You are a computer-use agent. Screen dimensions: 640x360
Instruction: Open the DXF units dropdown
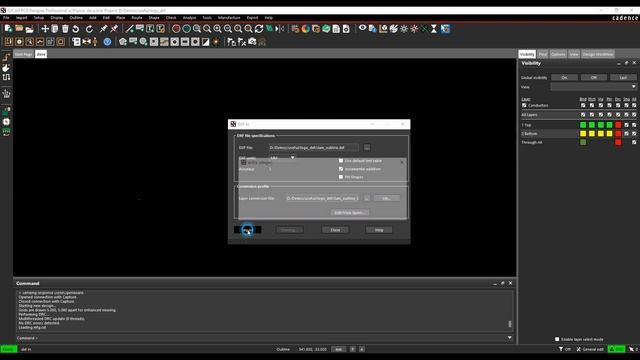[282, 158]
